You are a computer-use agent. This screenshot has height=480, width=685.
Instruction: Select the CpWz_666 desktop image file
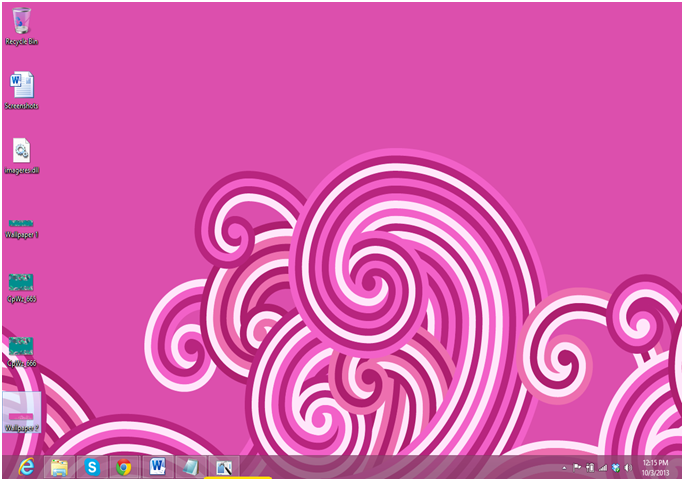21,347
